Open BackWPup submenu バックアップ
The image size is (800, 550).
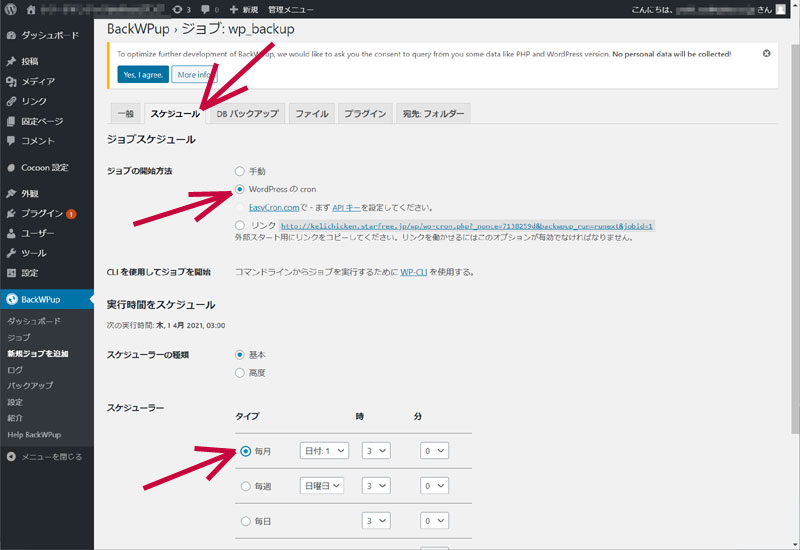pyautogui.click(x=30, y=385)
